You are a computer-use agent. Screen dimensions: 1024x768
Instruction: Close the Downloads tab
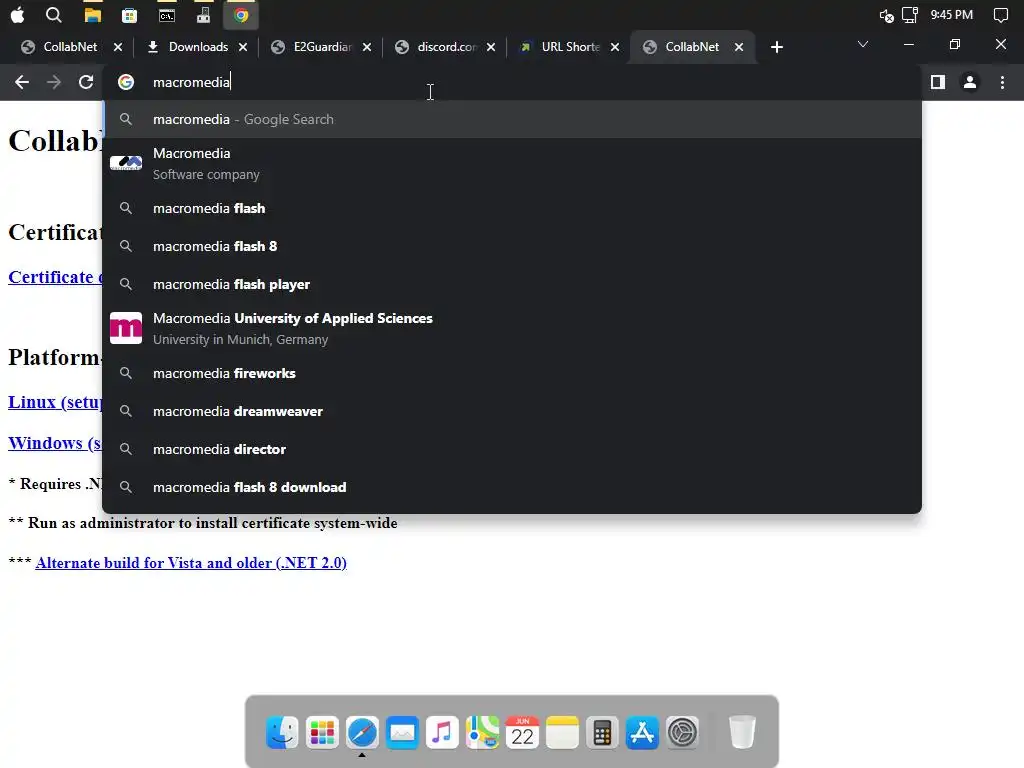(x=243, y=47)
